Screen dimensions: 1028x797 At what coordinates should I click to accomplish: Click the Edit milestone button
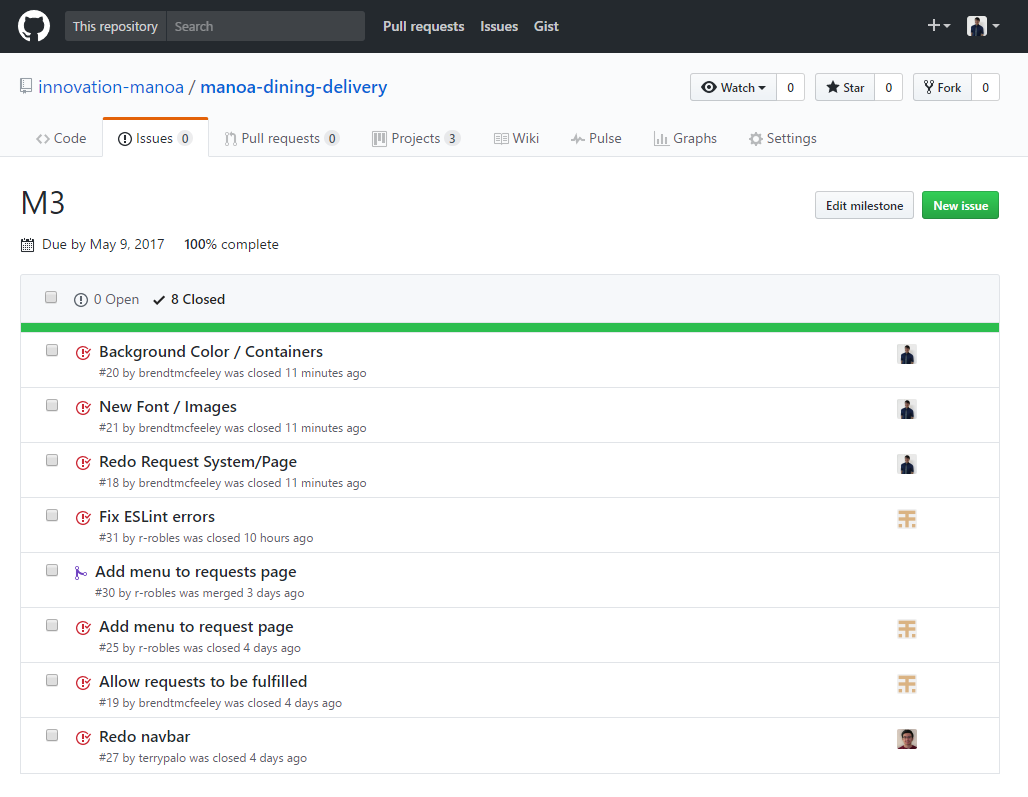click(x=864, y=205)
